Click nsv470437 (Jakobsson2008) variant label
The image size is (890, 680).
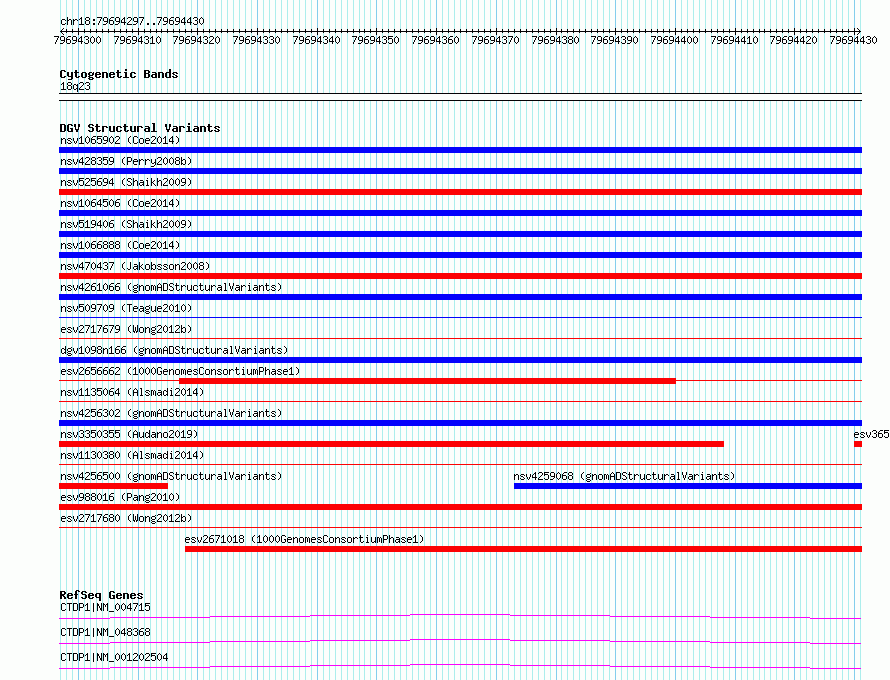(135, 266)
